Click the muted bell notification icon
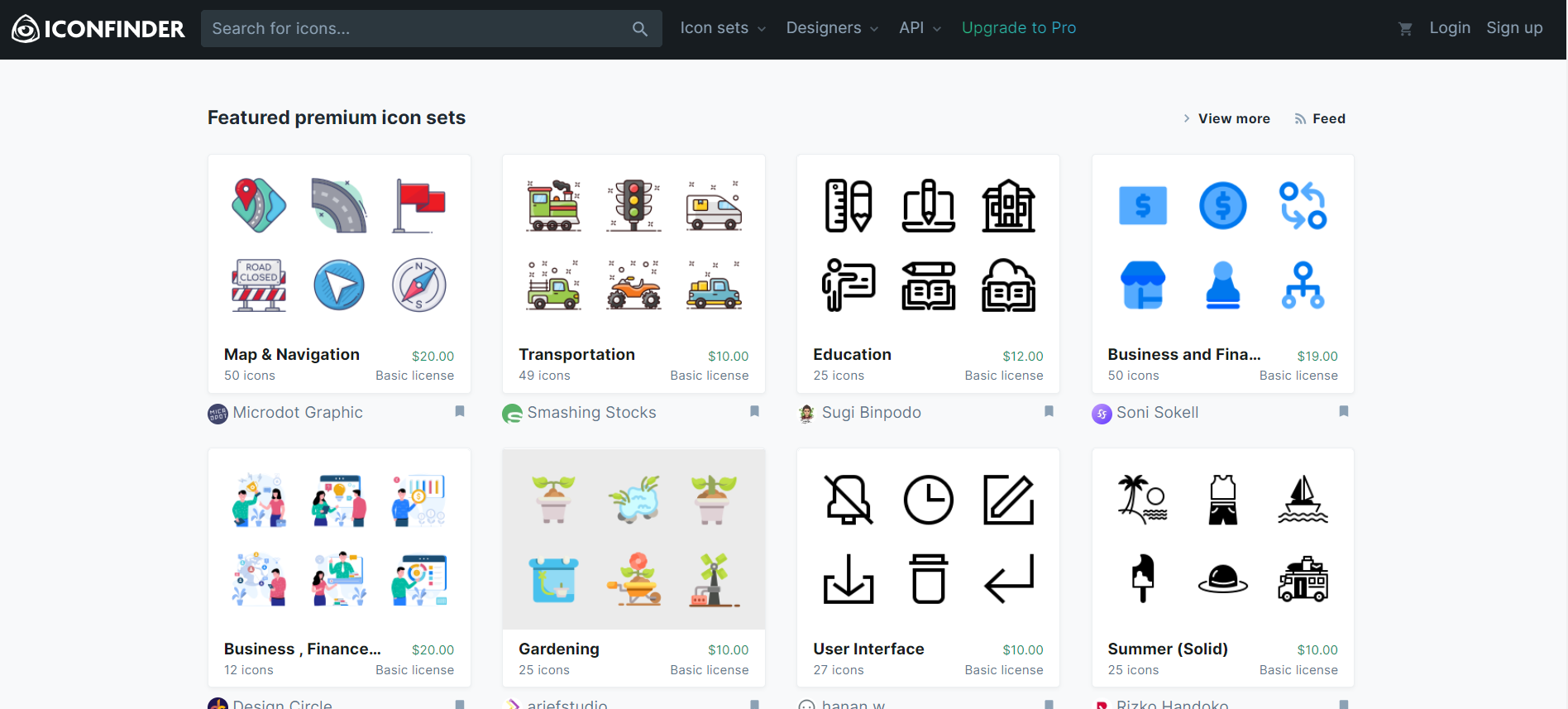Viewport: 1568px width, 709px height. [849, 500]
